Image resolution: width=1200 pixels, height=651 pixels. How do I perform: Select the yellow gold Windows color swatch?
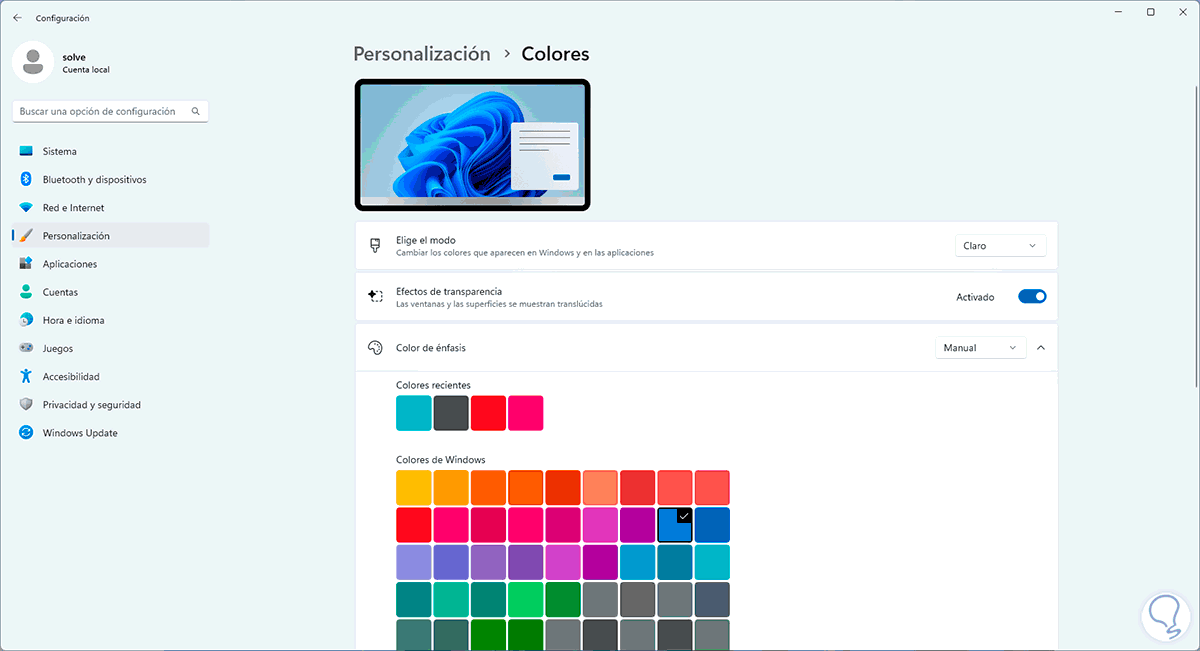click(x=414, y=488)
